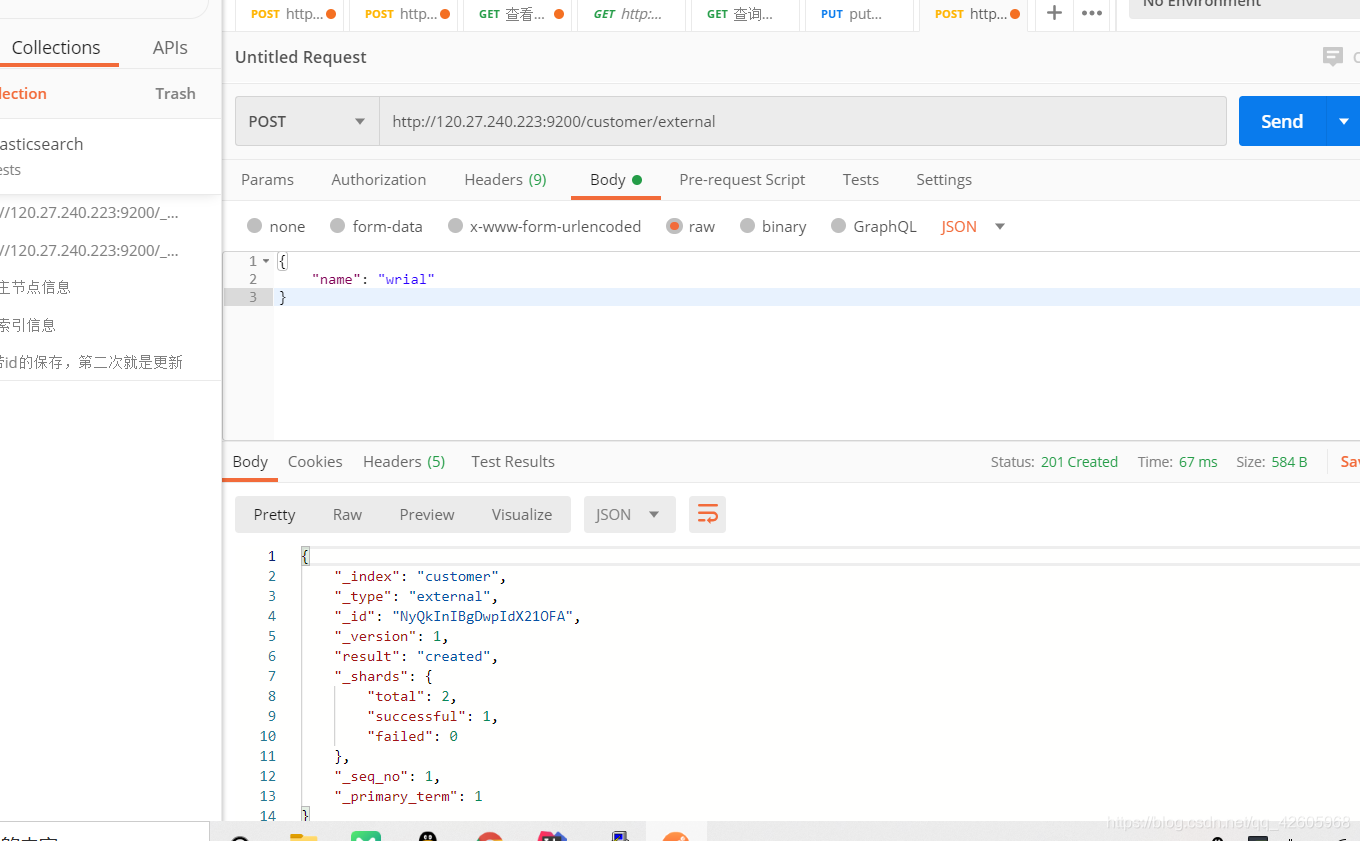The width and height of the screenshot is (1360, 841).
Task: Show response in Raw view
Action: [x=347, y=514]
